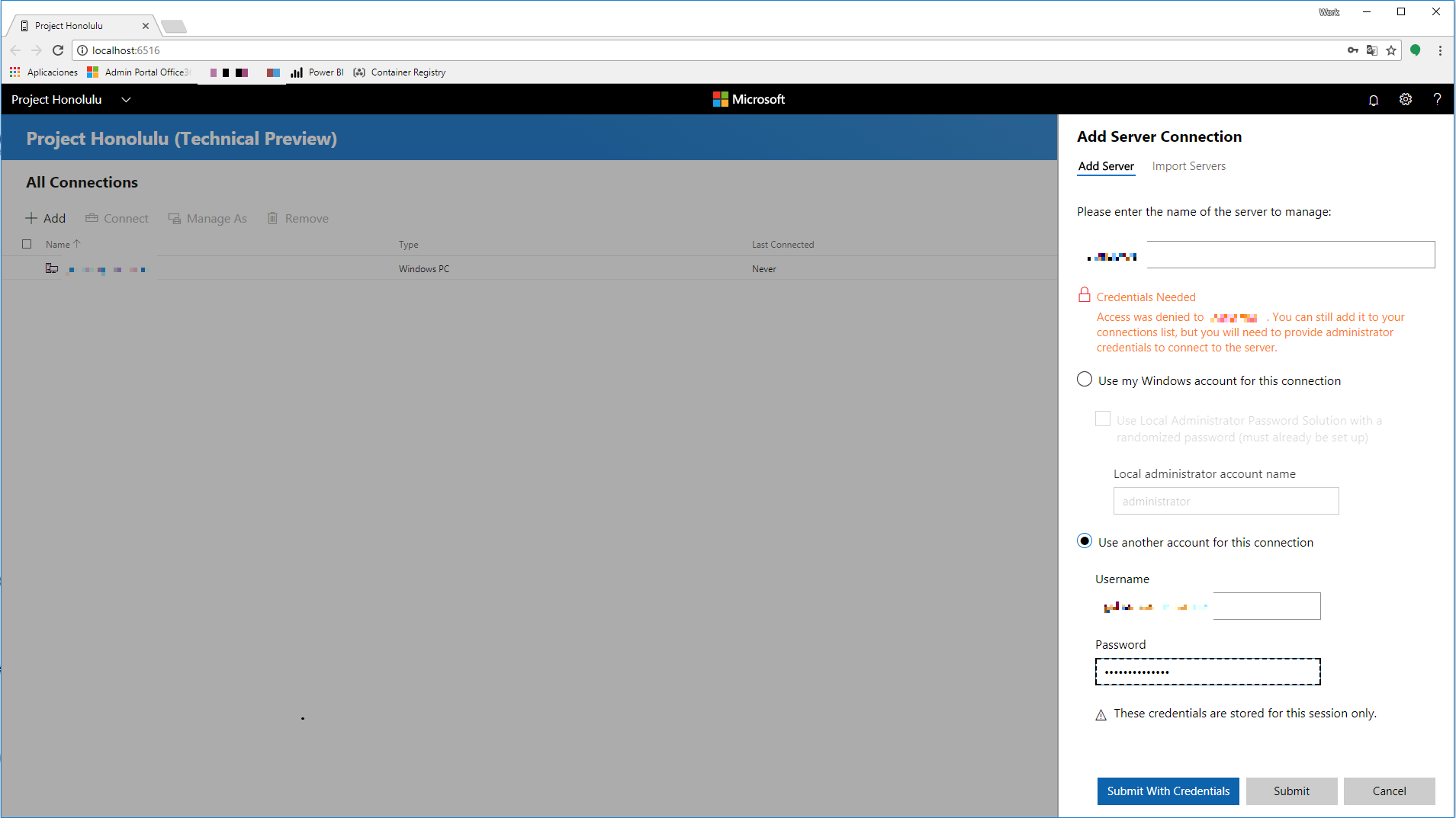Select Use my Windows account radio button
Image resolution: width=1456 pixels, height=818 pixels.
[x=1084, y=380]
